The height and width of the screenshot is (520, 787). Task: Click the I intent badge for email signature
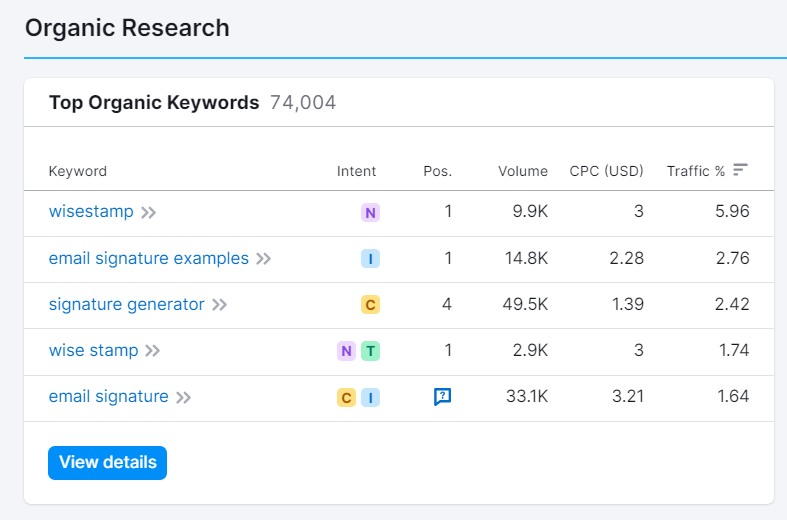pos(370,398)
